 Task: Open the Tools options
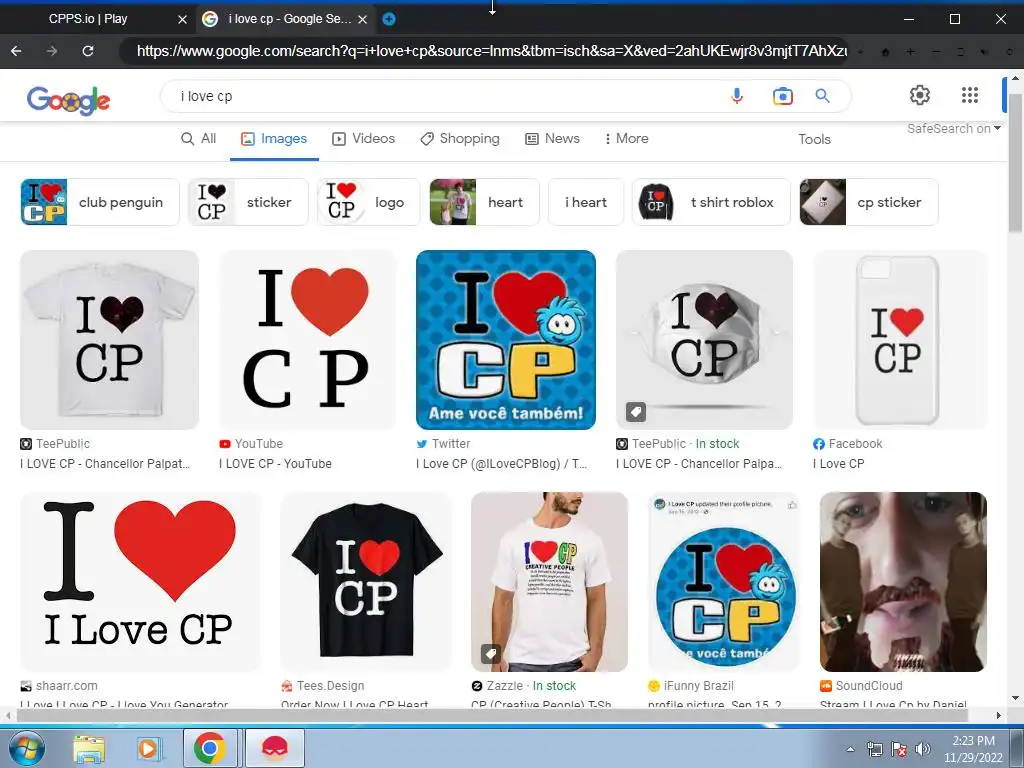(814, 139)
